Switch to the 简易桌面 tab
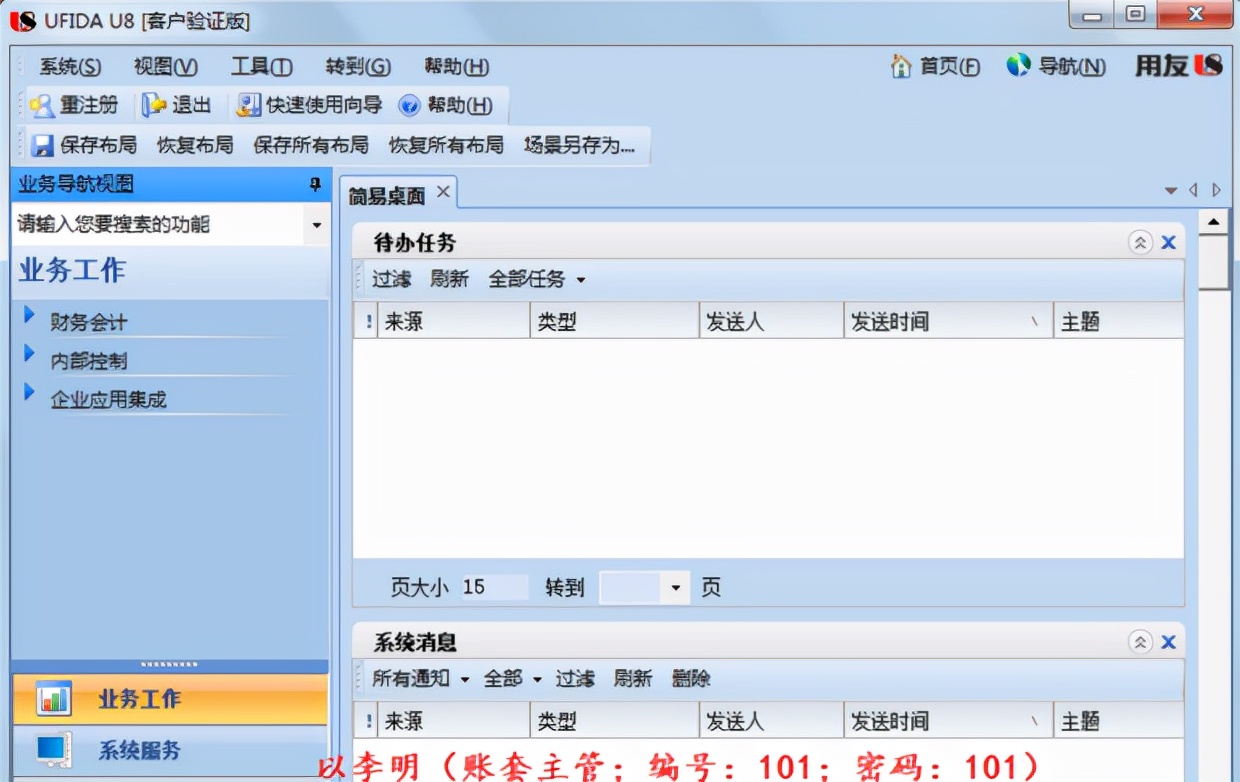This screenshot has height=782, width=1240. (x=386, y=193)
